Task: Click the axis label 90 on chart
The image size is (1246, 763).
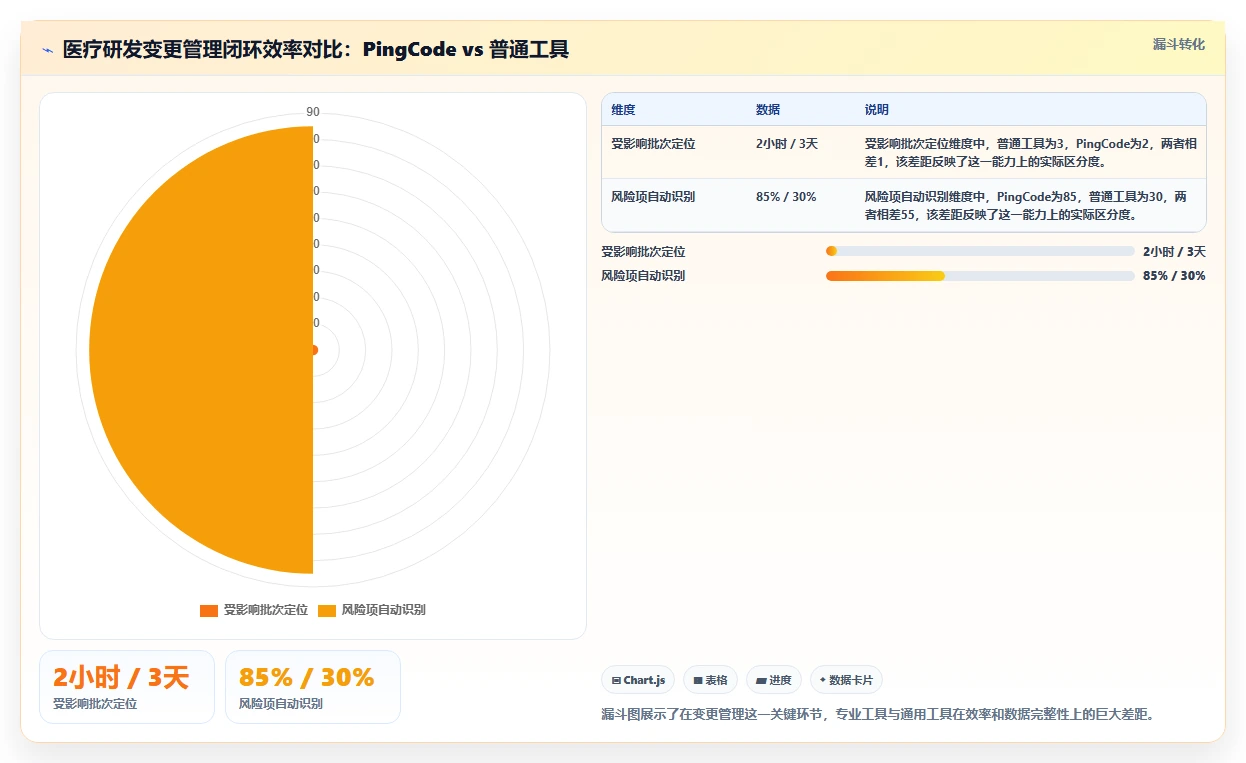Action: pos(313,112)
